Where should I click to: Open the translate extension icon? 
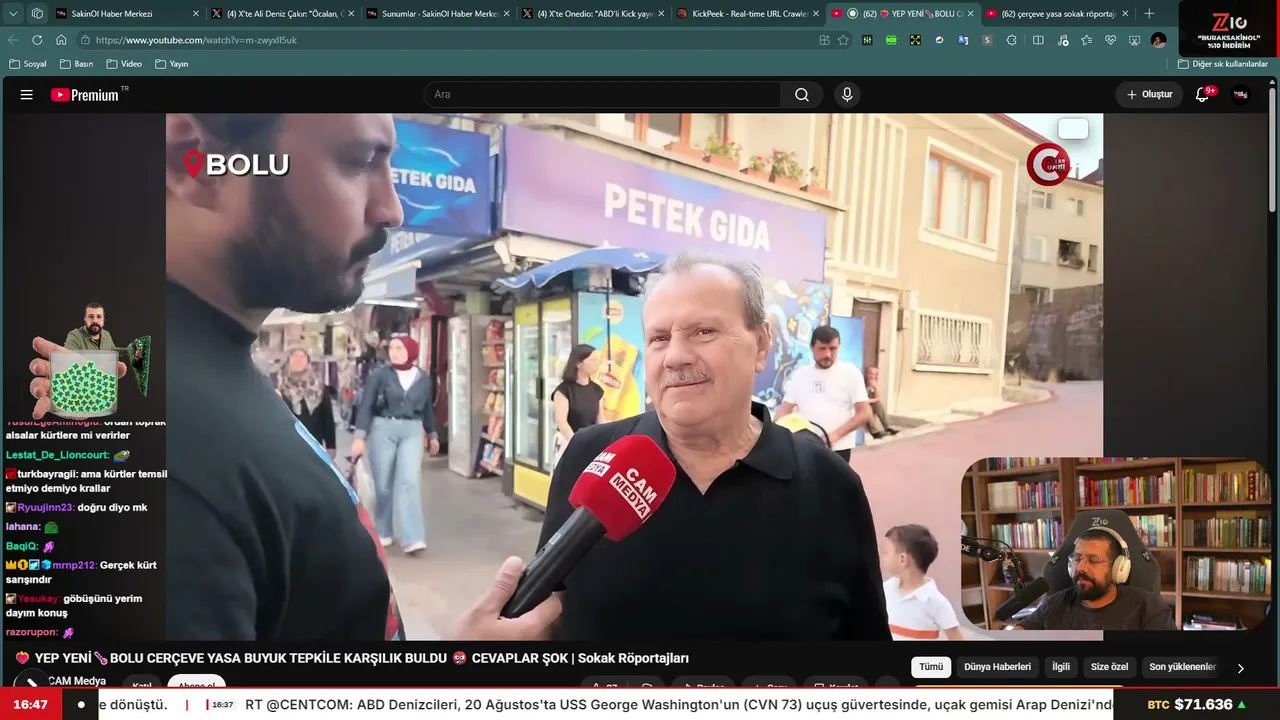coord(964,40)
